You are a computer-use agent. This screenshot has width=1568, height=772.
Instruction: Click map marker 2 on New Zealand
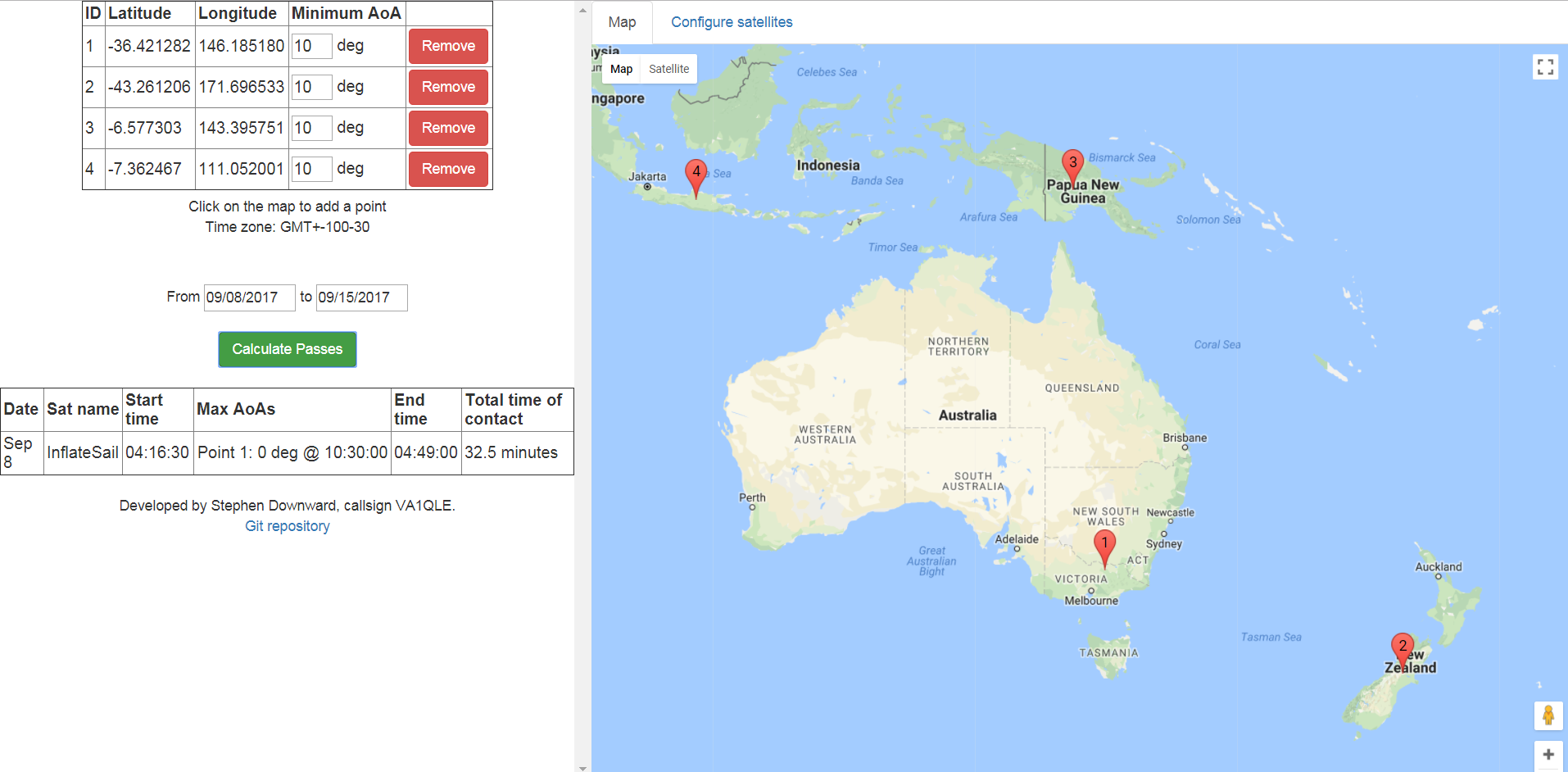tap(1402, 649)
